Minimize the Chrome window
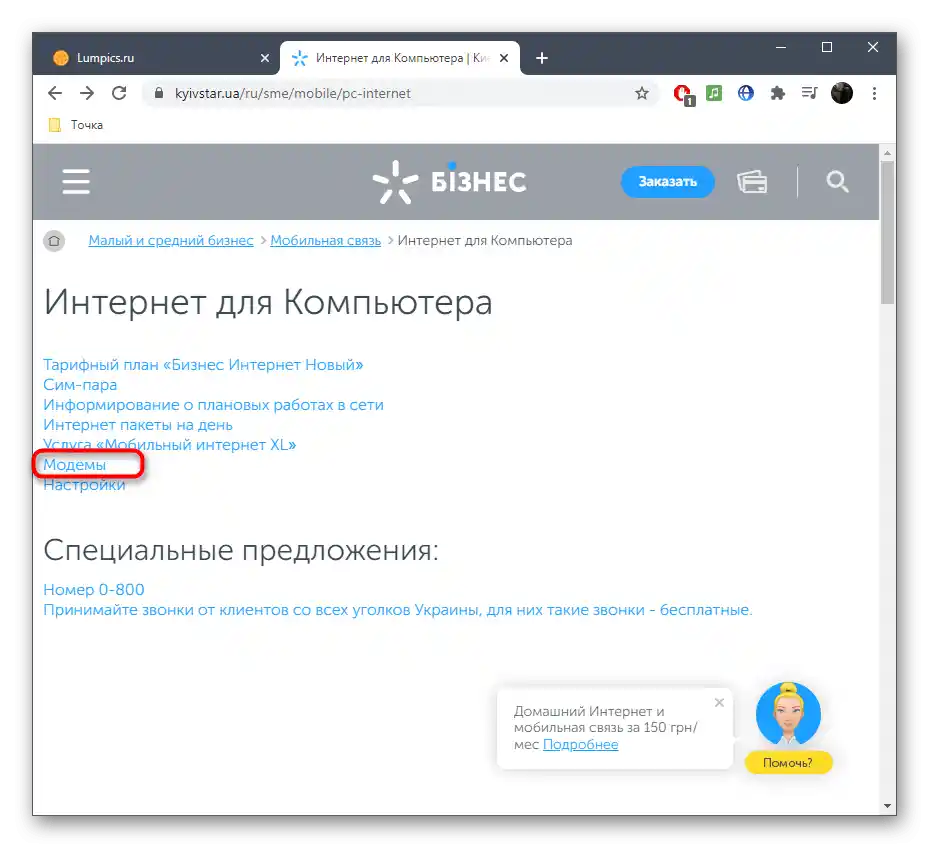 (781, 47)
